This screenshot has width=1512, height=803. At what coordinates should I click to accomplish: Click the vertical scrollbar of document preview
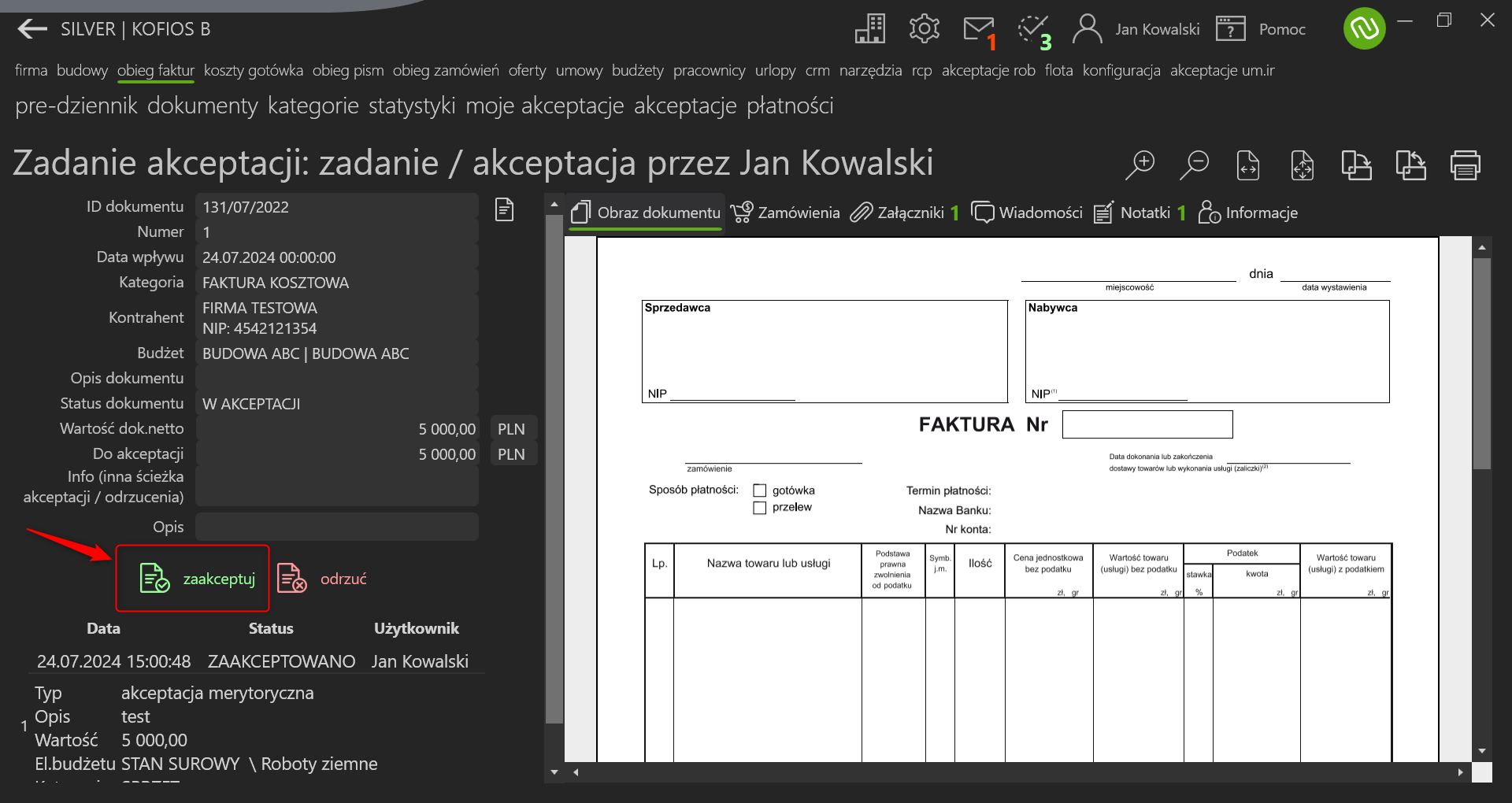point(1481,362)
